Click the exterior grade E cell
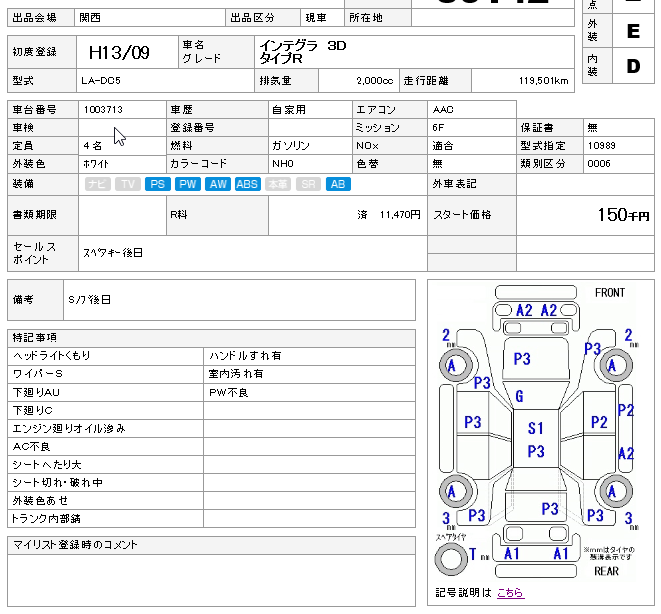Viewport: 661px width, 614px height. point(632,31)
